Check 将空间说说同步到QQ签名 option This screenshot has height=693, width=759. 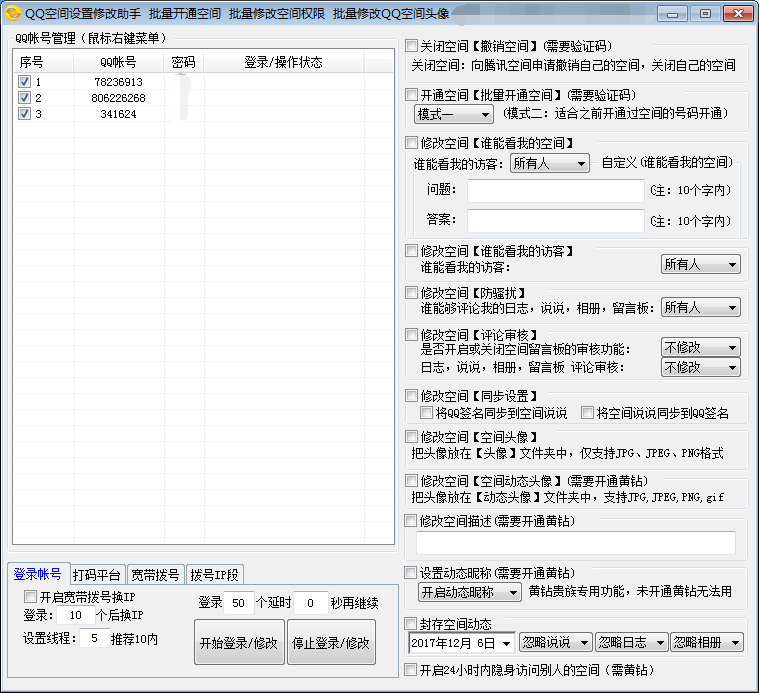click(x=587, y=412)
